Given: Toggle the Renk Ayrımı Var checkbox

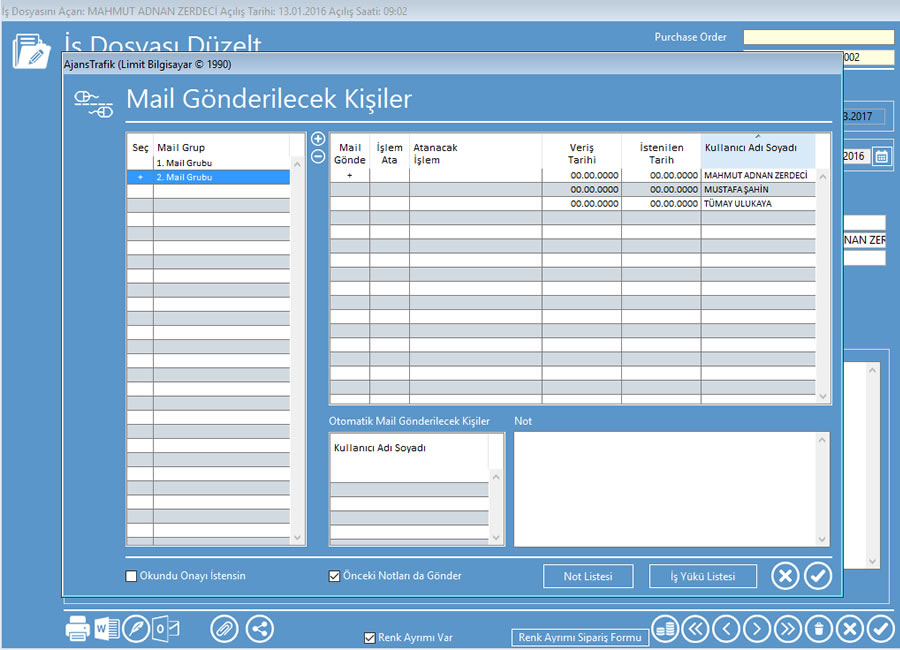Looking at the screenshot, I should click(x=370, y=637).
